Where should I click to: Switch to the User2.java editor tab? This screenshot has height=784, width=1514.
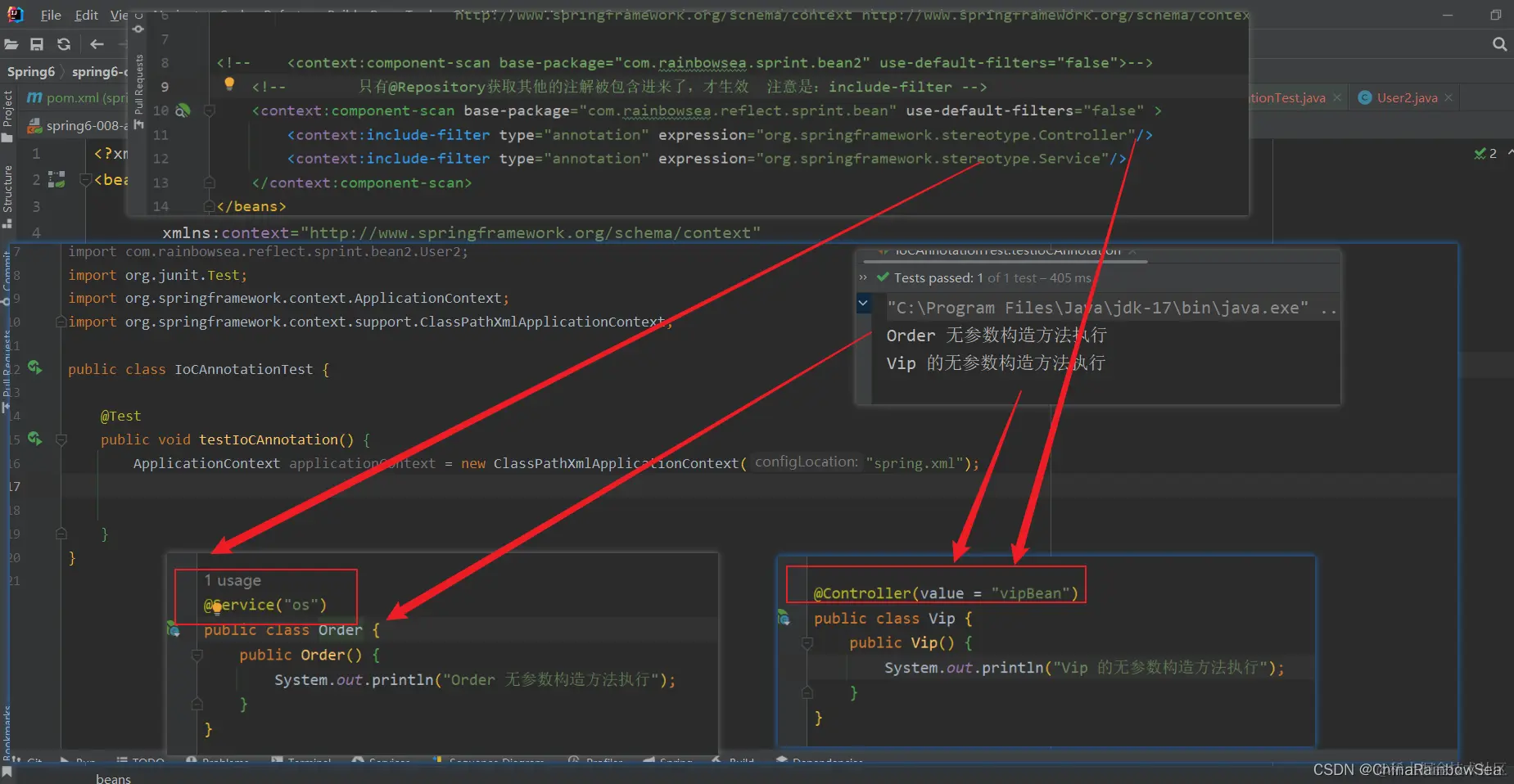point(1407,97)
